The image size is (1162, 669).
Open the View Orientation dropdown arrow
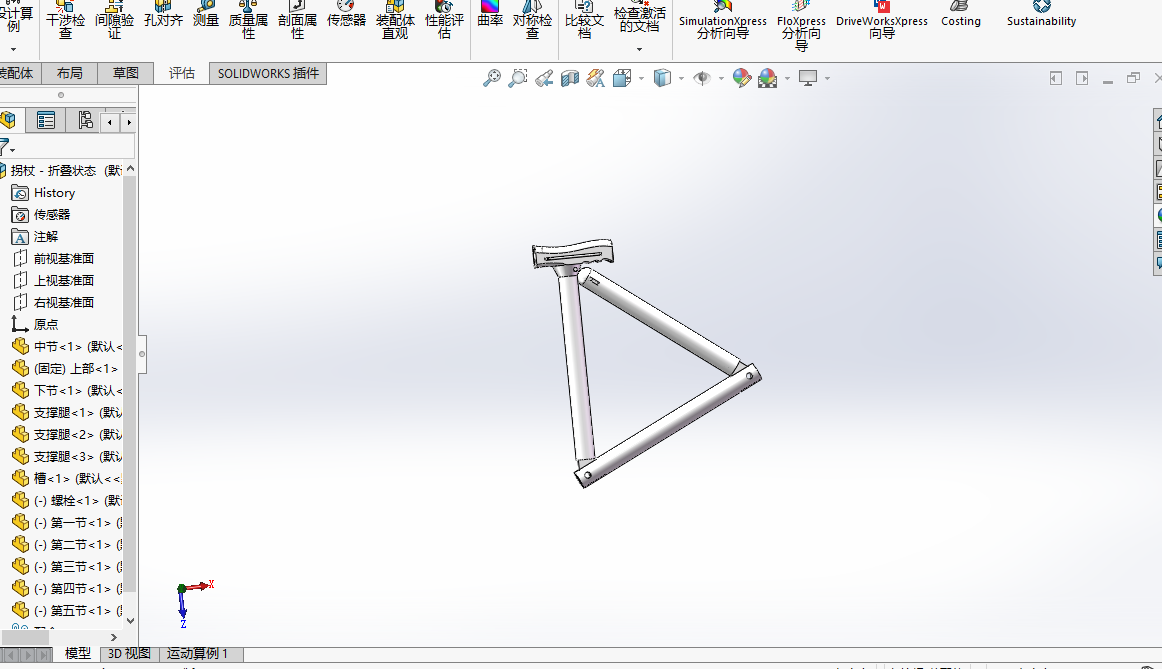(x=642, y=78)
